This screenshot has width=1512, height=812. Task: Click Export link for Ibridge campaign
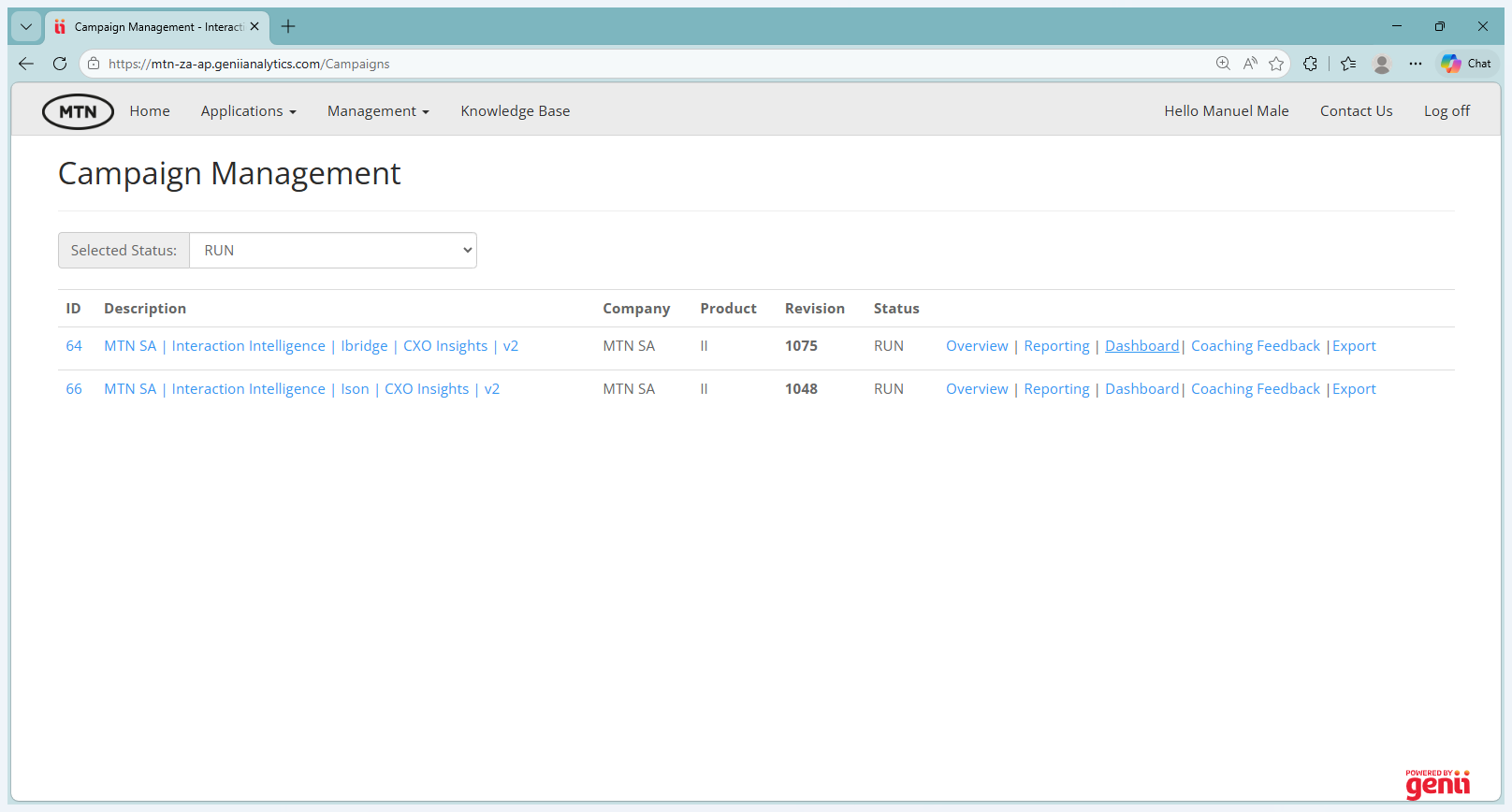pyautogui.click(x=1354, y=346)
